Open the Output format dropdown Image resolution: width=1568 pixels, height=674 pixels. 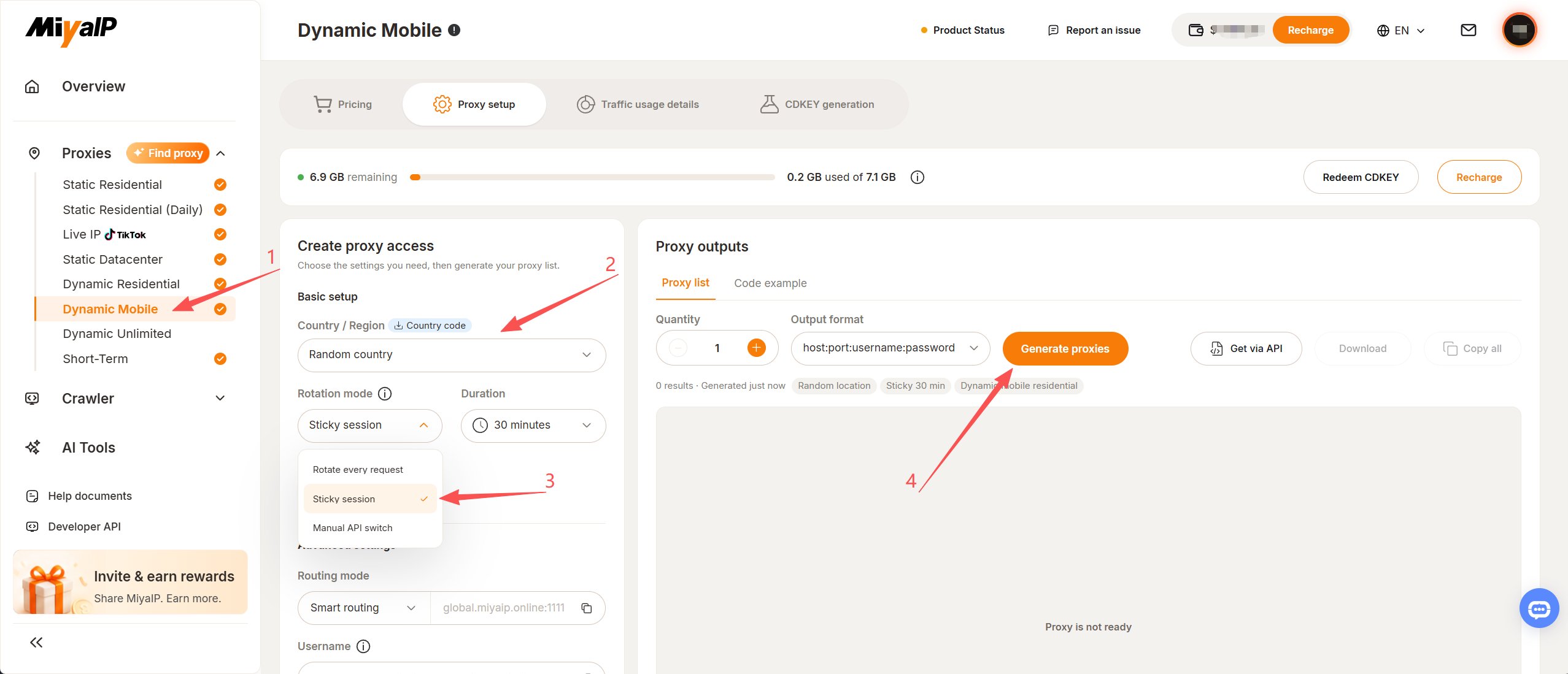click(x=890, y=348)
